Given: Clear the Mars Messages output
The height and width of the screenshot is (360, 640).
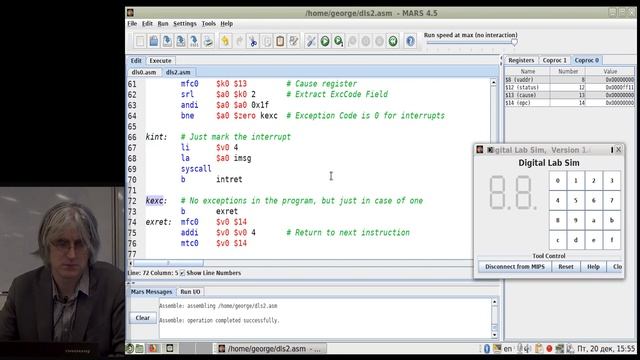Looking at the screenshot, I should [142, 318].
